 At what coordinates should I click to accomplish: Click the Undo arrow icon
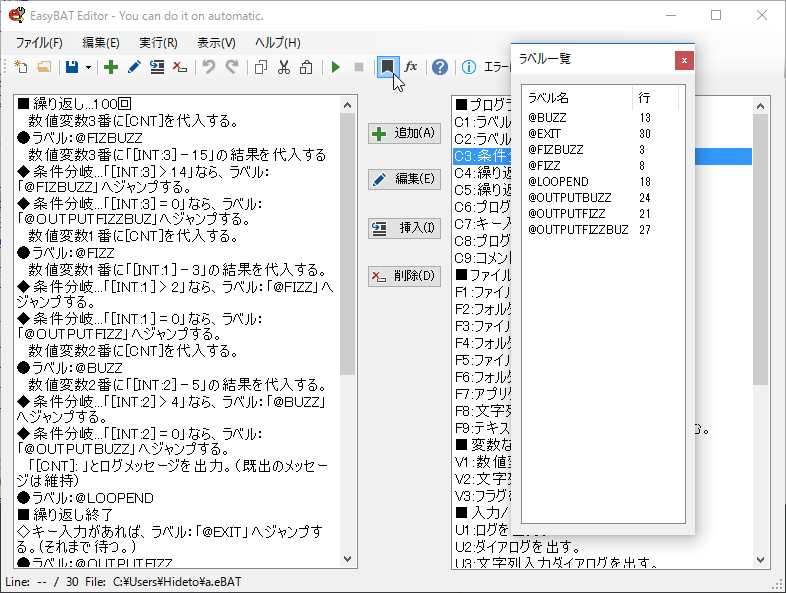tap(209, 67)
